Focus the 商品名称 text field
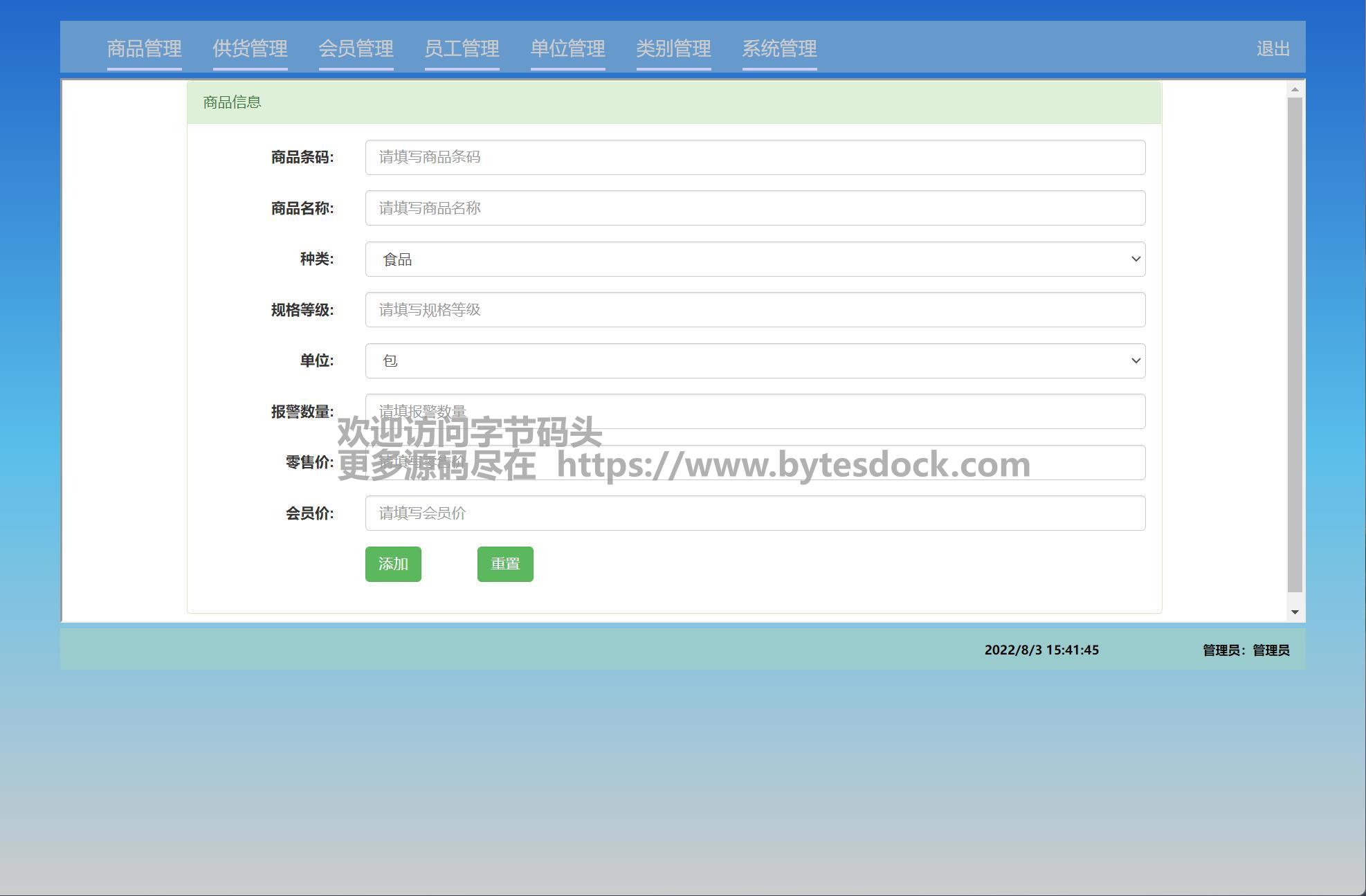The image size is (1366, 896). coord(754,208)
